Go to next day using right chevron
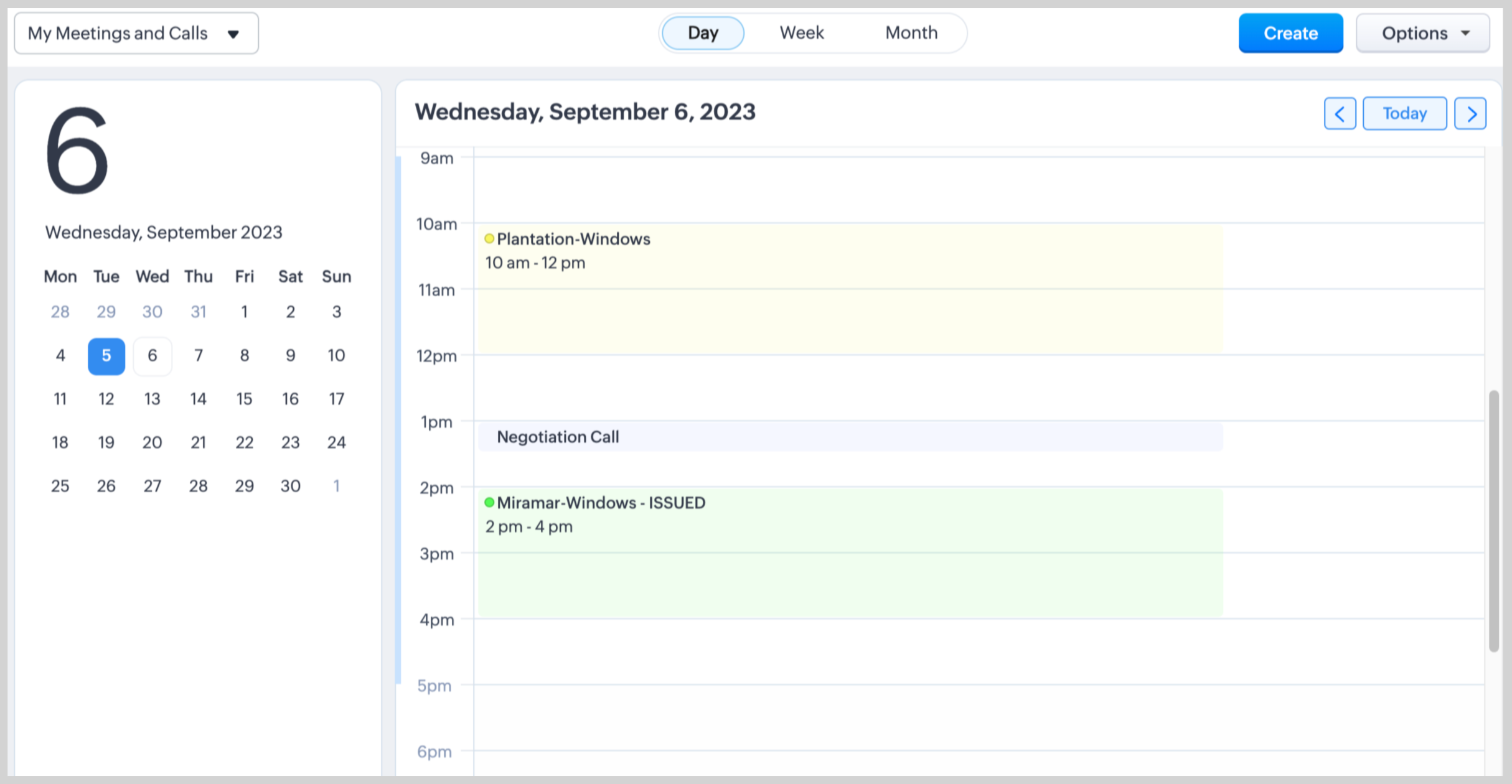Image resolution: width=1512 pixels, height=784 pixels. tap(1470, 113)
